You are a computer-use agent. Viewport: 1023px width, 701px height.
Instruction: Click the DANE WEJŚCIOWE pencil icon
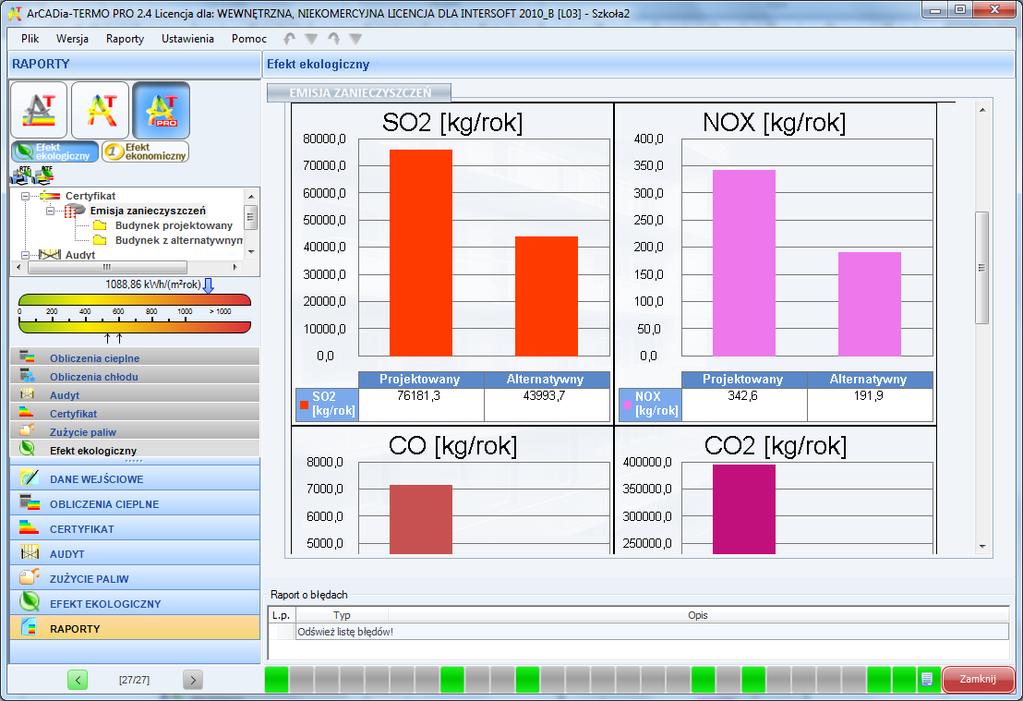(29, 477)
